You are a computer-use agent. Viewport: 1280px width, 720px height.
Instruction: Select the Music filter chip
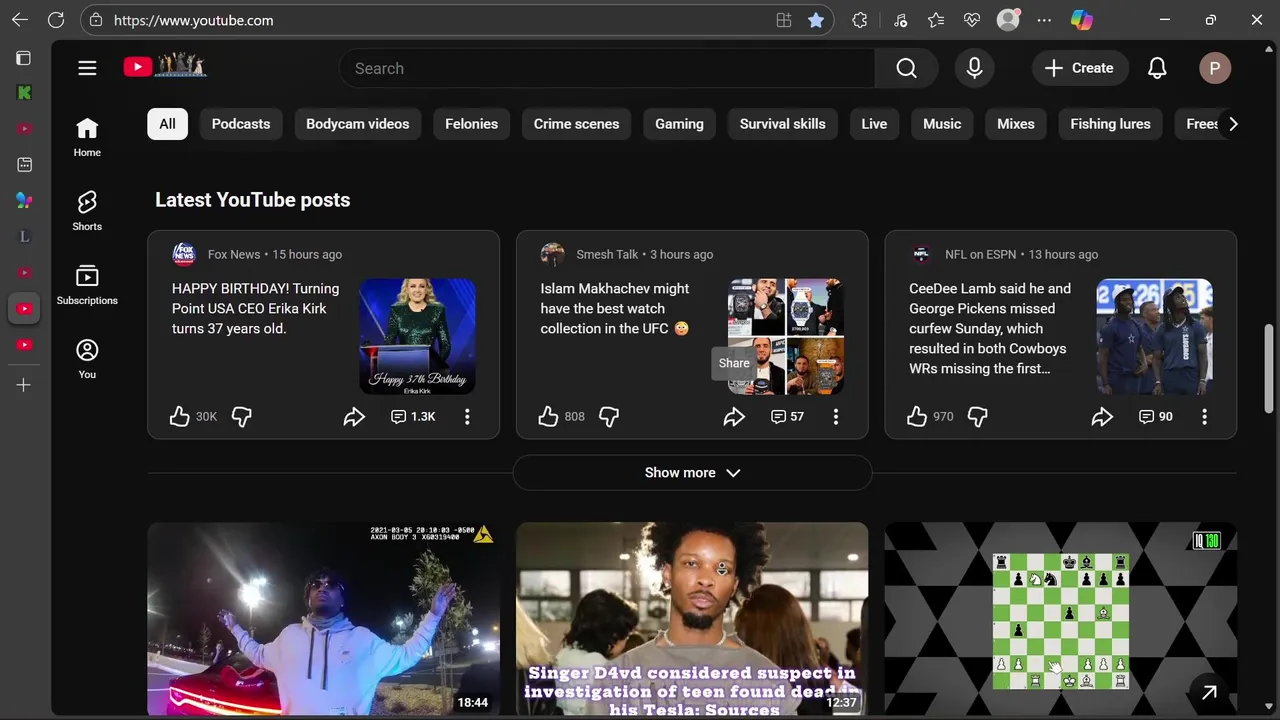point(942,124)
